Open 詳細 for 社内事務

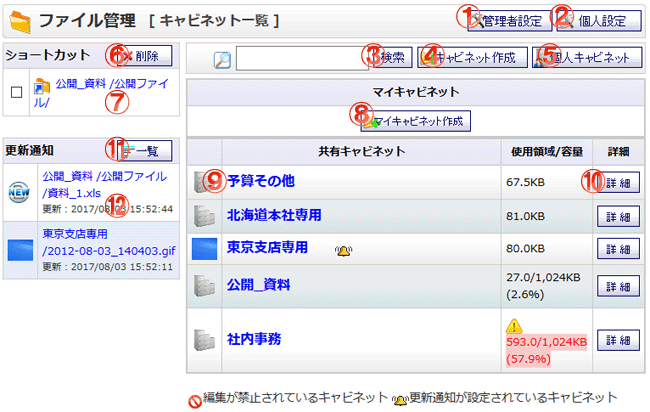618,340
